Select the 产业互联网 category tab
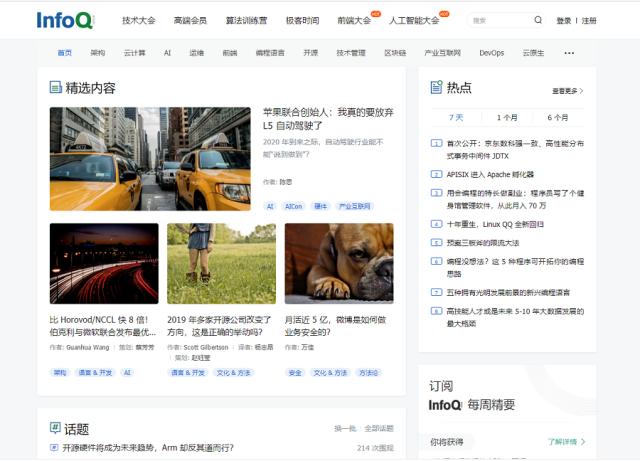The image size is (640, 461). [443, 53]
